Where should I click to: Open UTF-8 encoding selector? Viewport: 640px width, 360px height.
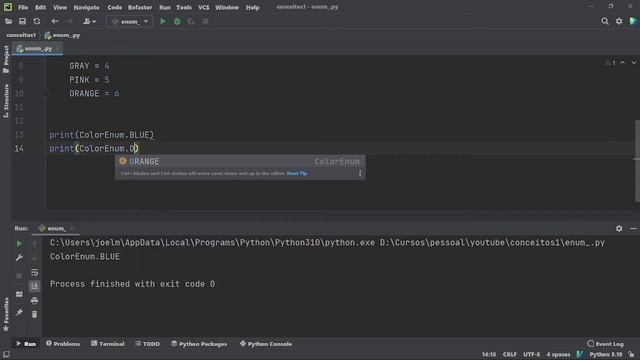531,354
